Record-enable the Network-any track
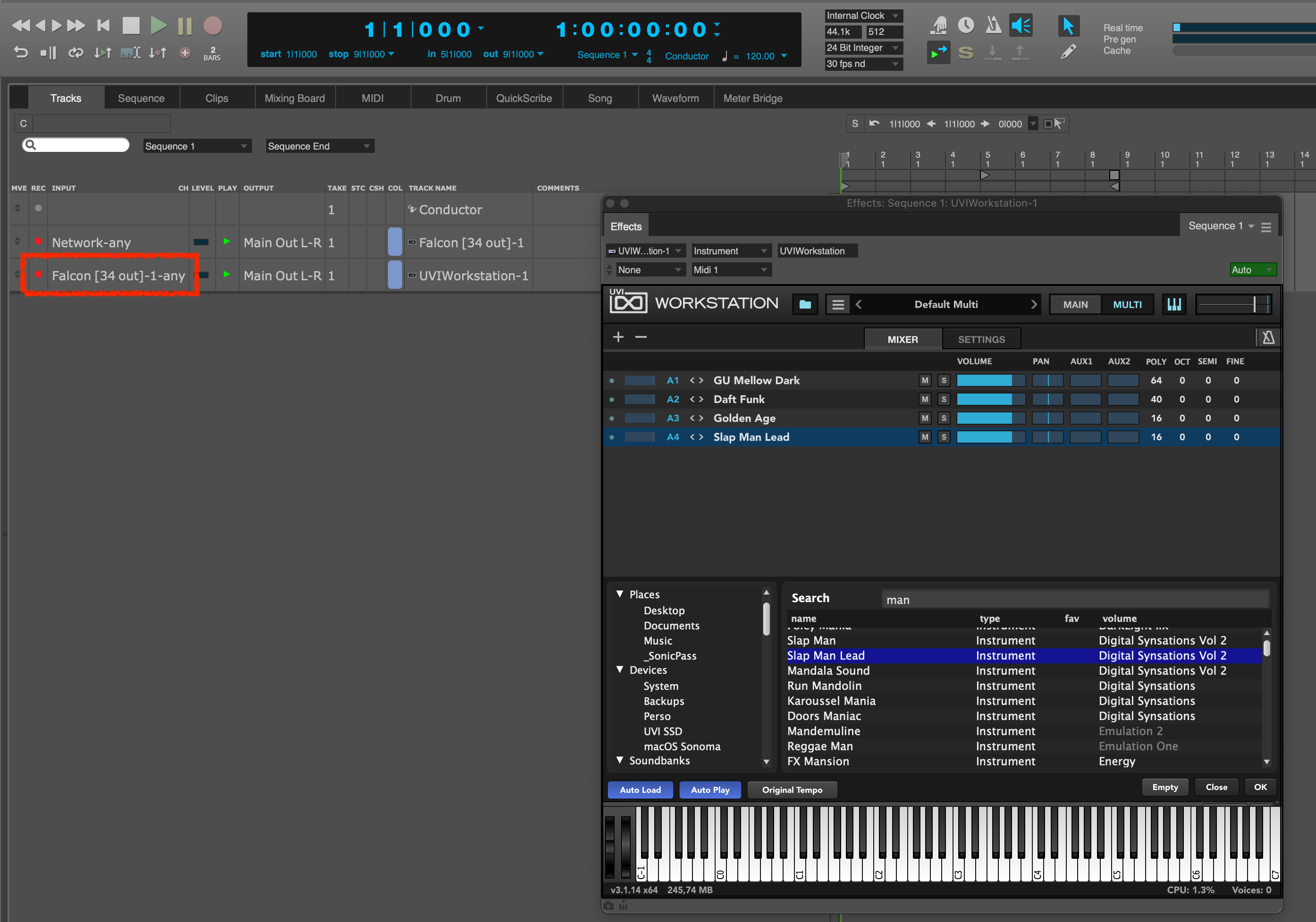1316x922 pixels. tap(38, 242)
